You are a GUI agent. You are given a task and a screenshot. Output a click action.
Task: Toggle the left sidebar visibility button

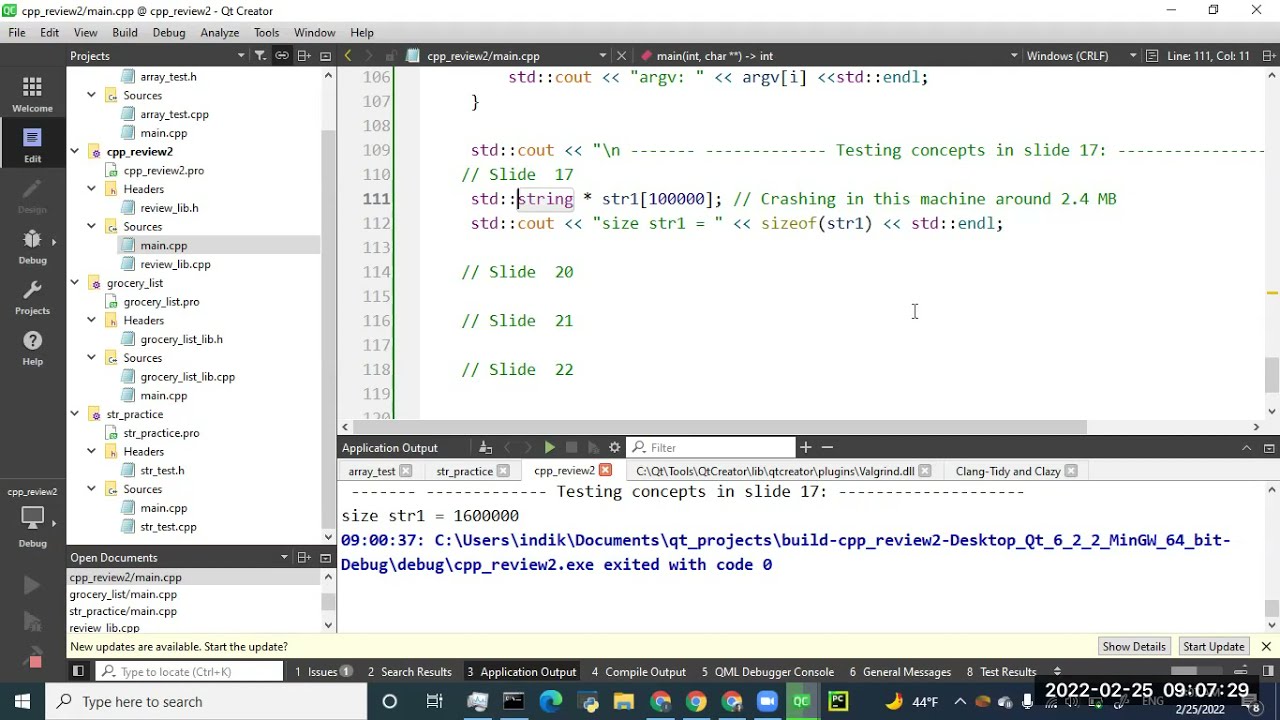pos(78,672)
